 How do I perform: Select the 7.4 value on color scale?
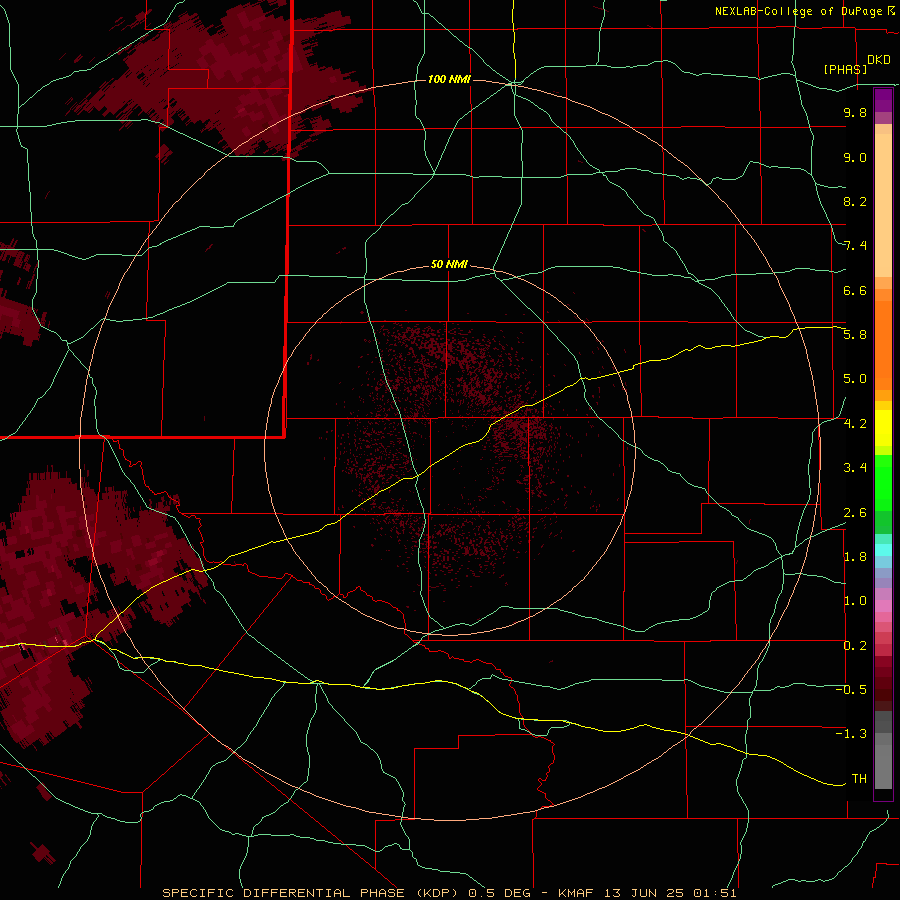[855, 246]
